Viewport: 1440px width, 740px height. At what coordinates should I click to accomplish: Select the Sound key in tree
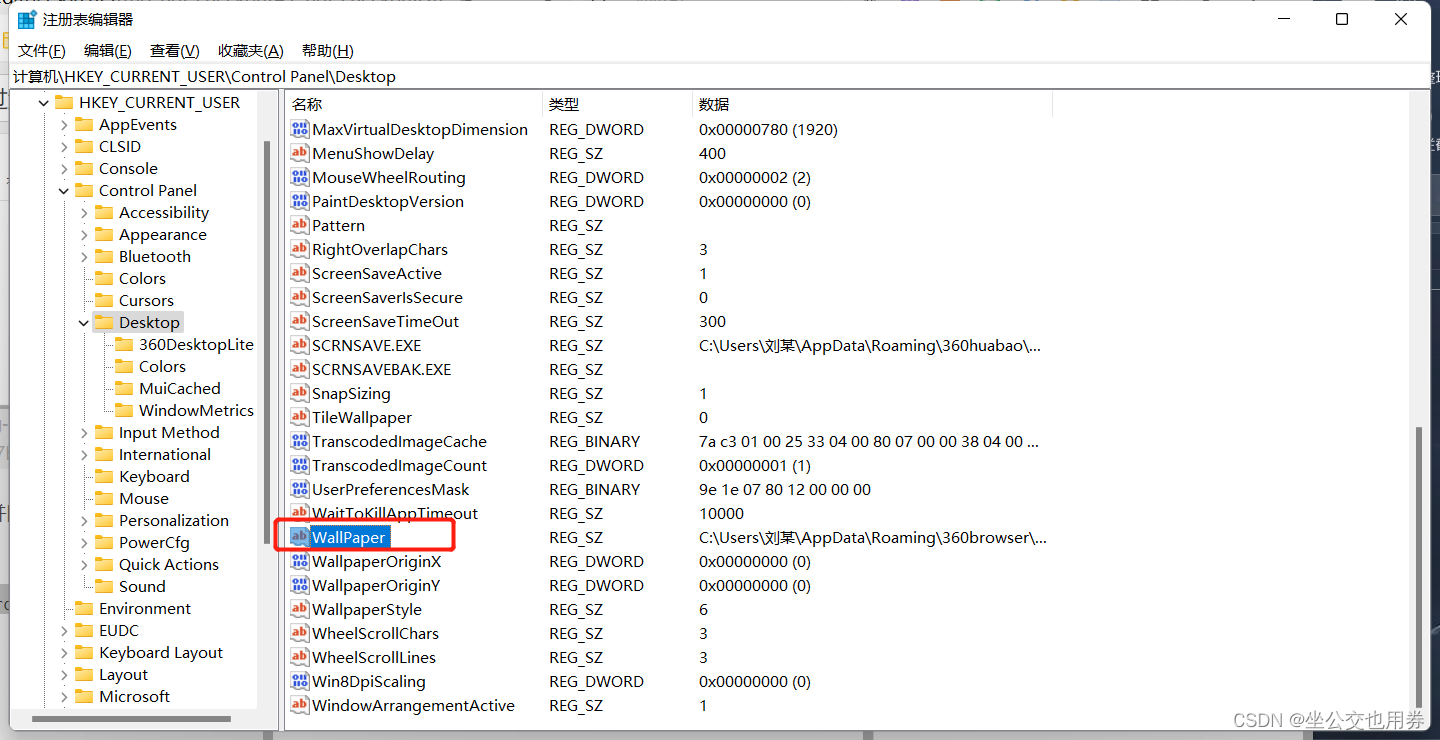142,586
